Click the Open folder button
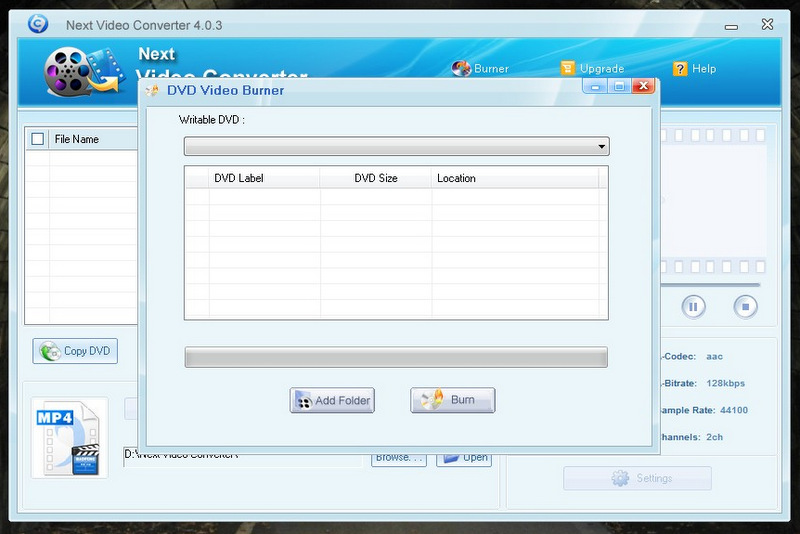Screen dimensions: 800x534 pos(464,457)
